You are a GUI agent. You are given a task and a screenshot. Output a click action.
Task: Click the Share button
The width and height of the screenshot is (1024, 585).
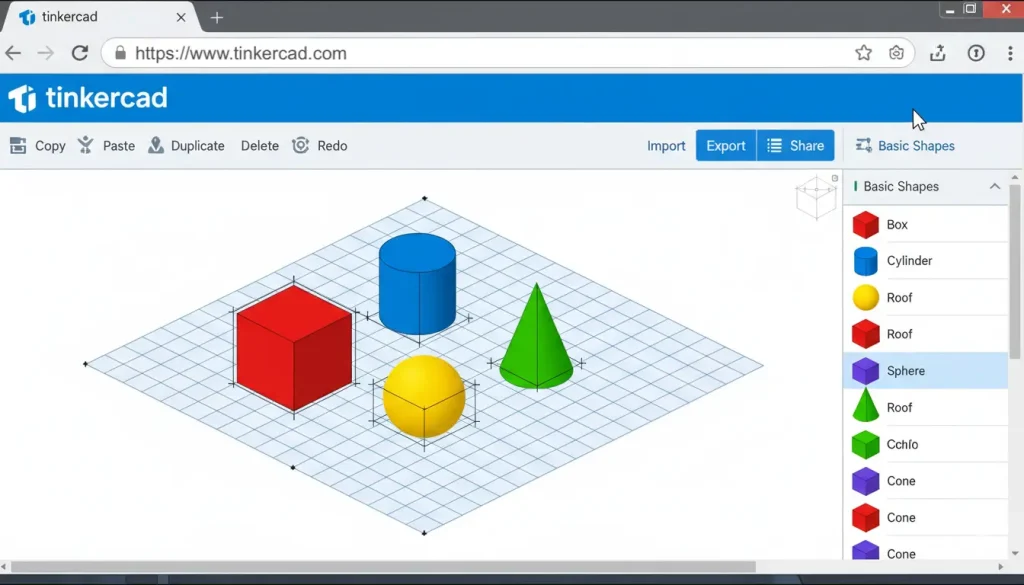(x=796, y=146)
